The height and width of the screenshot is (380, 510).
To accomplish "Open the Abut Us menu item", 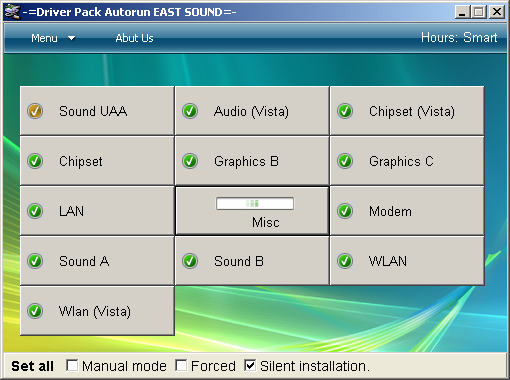I will (134, 38).
